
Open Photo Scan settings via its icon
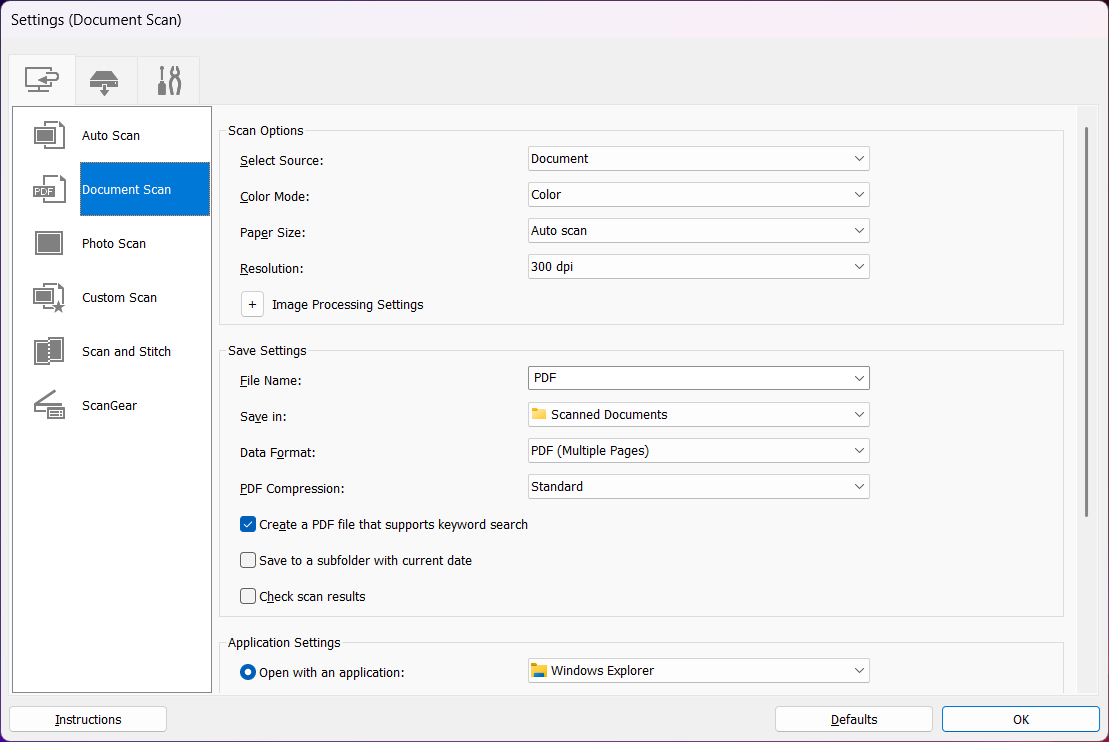(x=49, y=243)
